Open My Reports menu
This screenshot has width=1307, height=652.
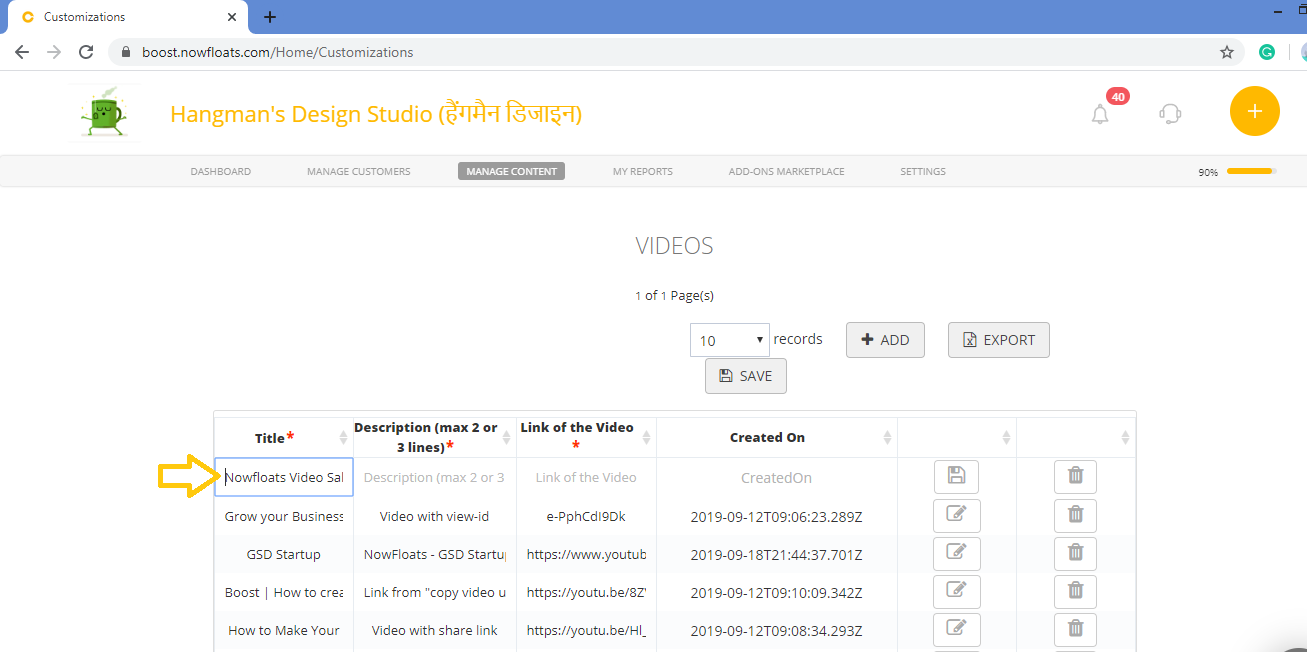(643, 171)
